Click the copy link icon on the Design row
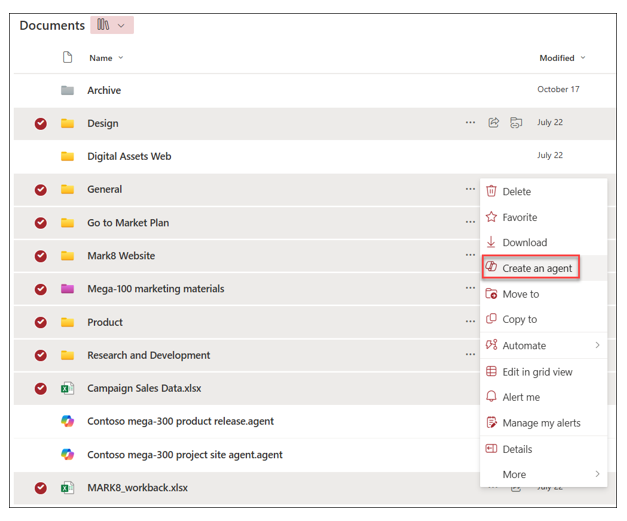The image size is (627, 521). (x=516, y=122)
